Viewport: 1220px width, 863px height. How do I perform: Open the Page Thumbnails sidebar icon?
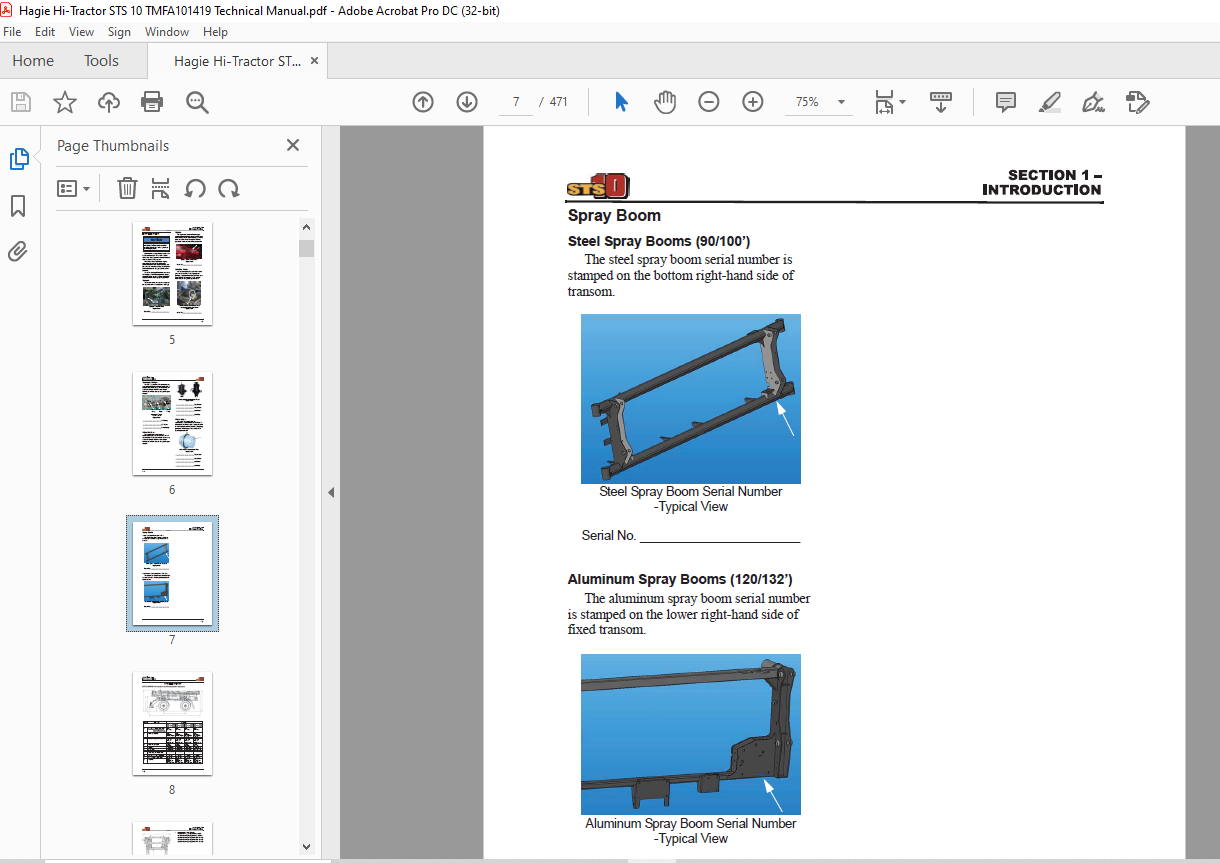click(x=19, y=159)
